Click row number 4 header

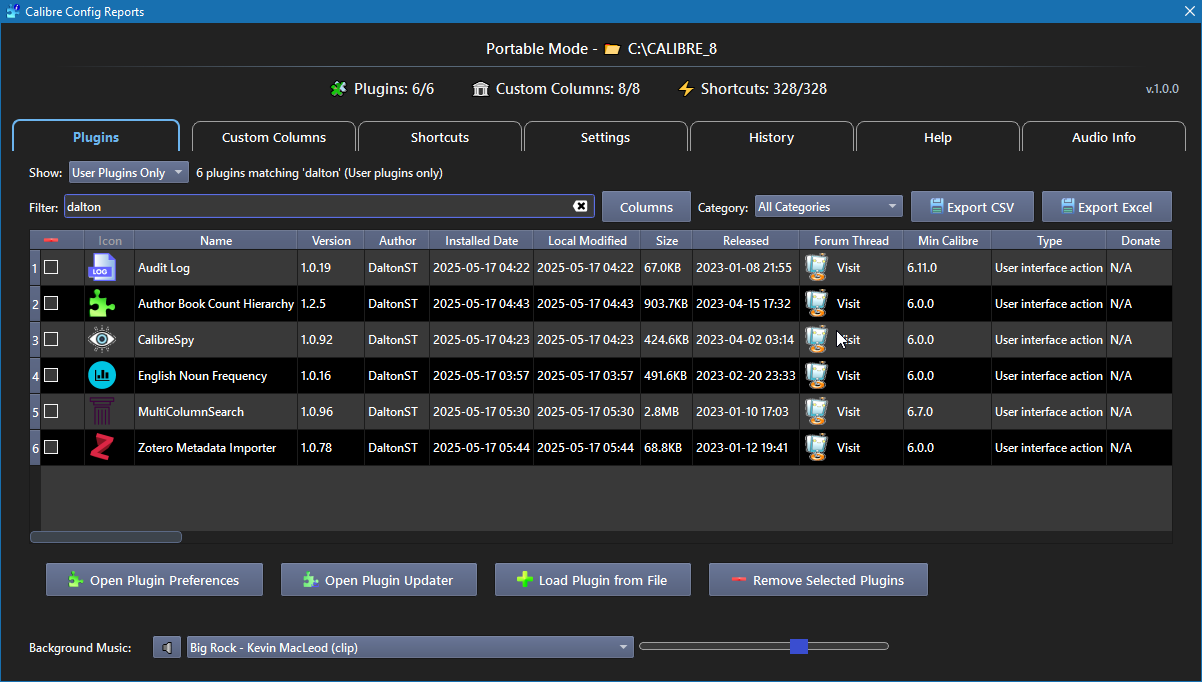pyautogui.click(x=35, y=376)
